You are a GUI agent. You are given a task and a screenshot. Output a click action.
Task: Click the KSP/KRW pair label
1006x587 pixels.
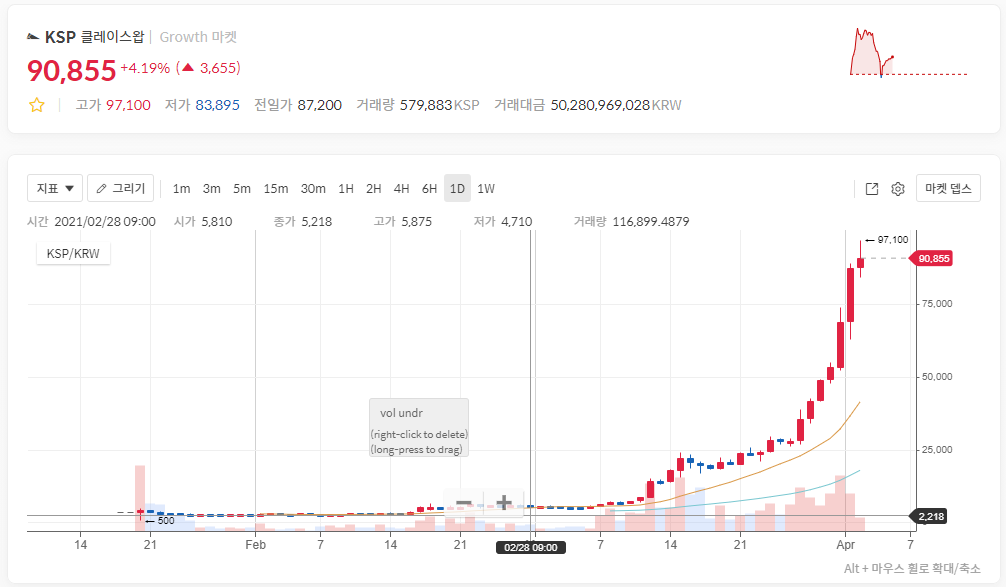[73, 253]
